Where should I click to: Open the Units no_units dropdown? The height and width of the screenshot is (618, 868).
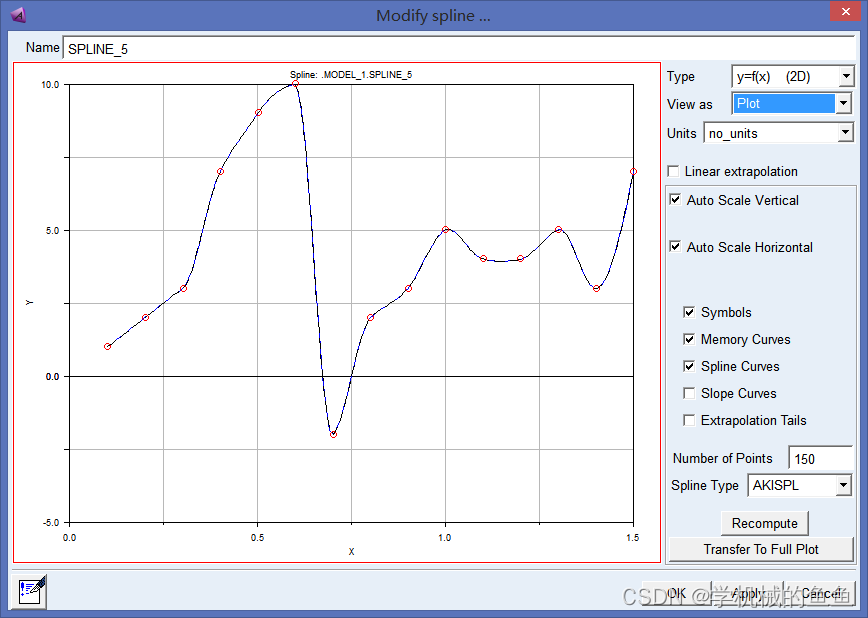(x=845, y=133)
